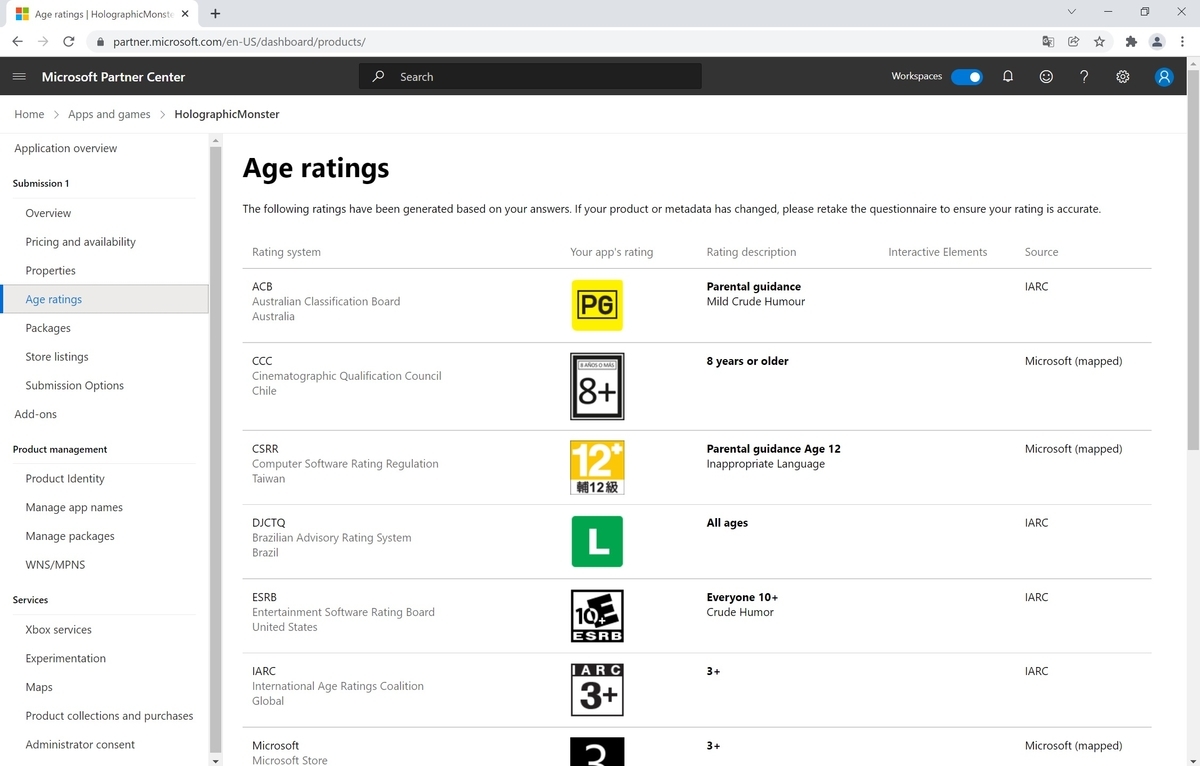This screenshot has height=766, width=1200.
Task: Open the Chrome three-dot menu
Action: pyautogui.click(x=1182, y=42)
